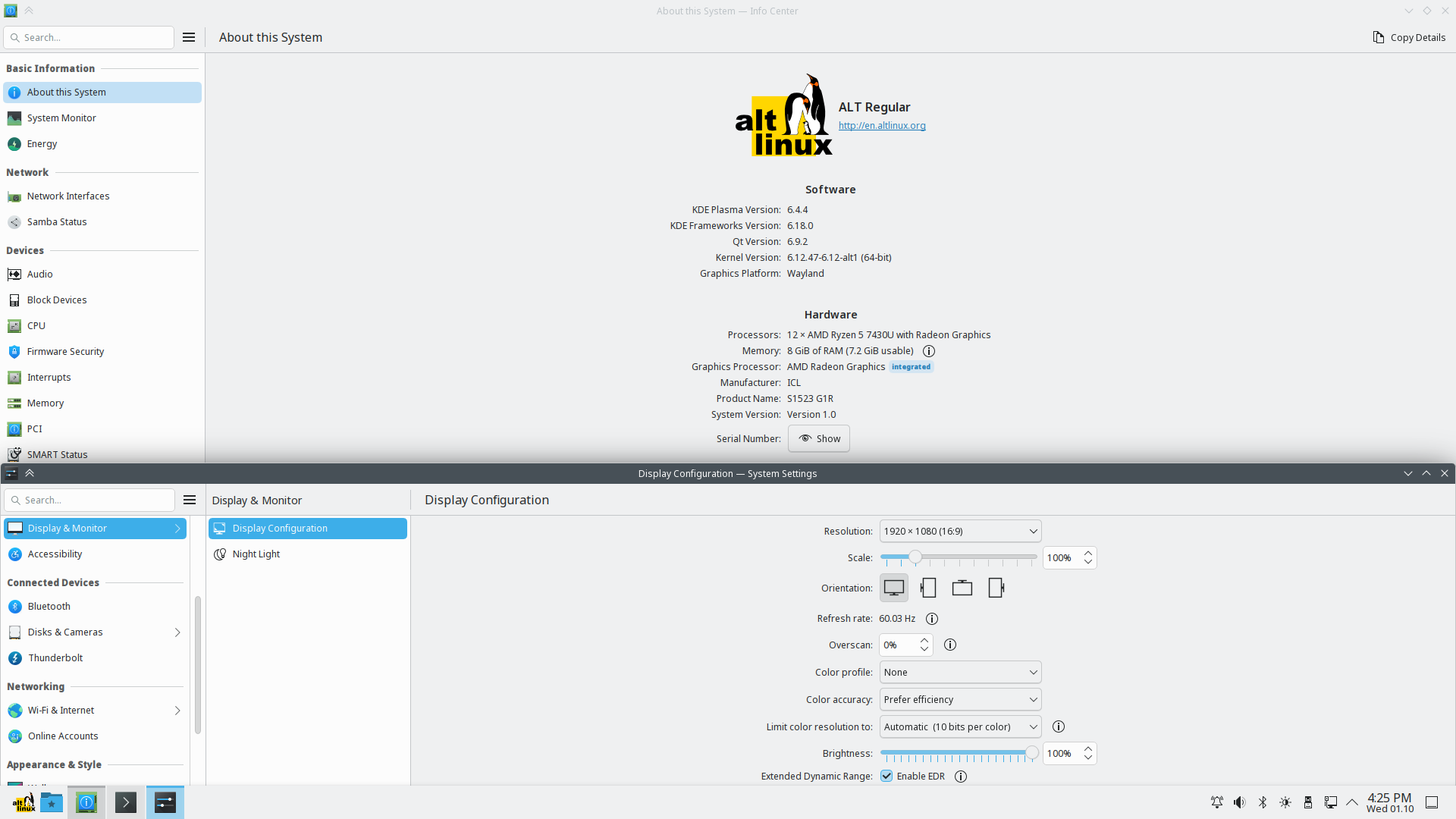Click the Copy Details button
This screenshot has height=819, width=1456.
point(1409,37)
